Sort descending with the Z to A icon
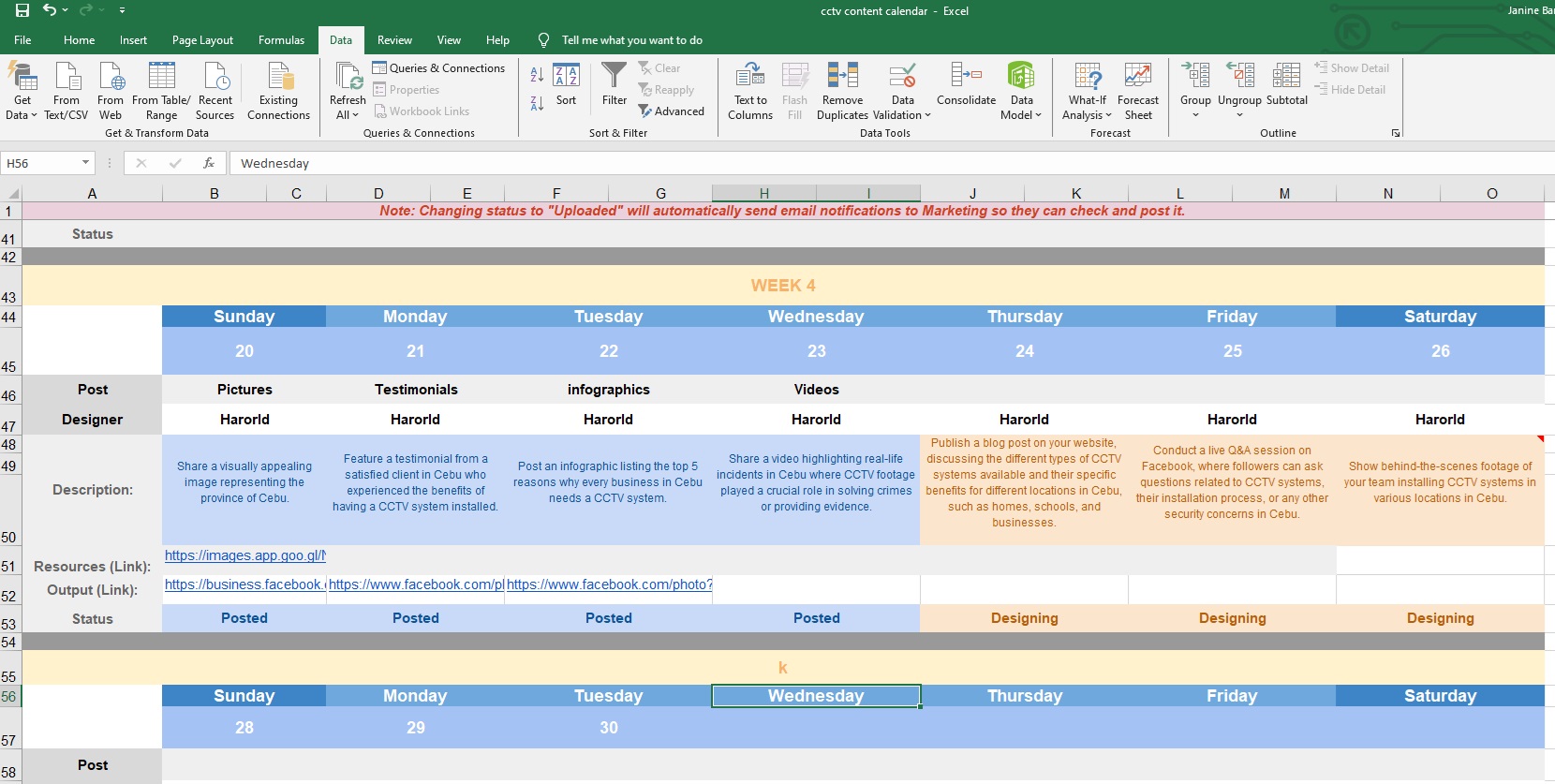 [537, 103]
